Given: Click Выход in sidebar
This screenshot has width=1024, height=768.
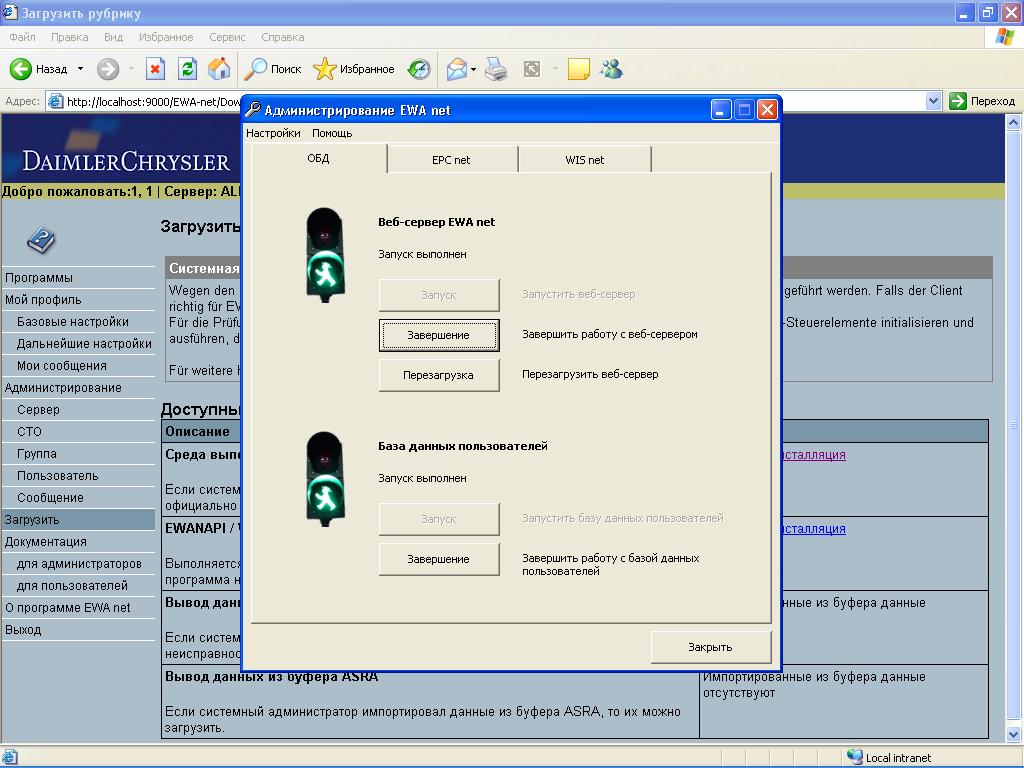Looking at the screenshot, I should [x=24, y=630].
